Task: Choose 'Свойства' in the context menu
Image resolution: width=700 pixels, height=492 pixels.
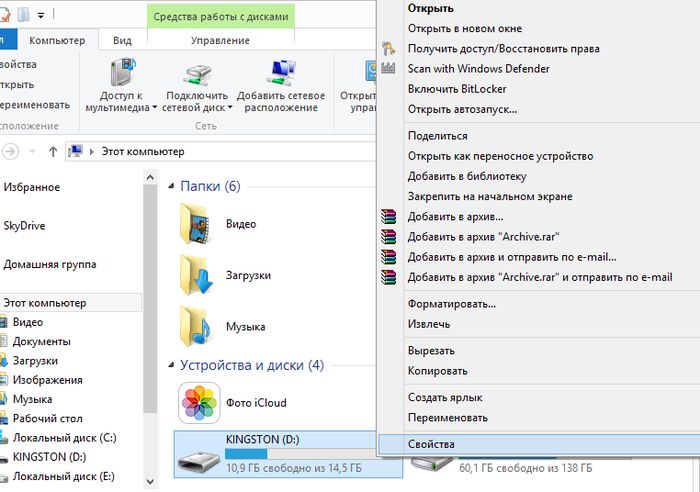Action: click(x=431, y=443)
